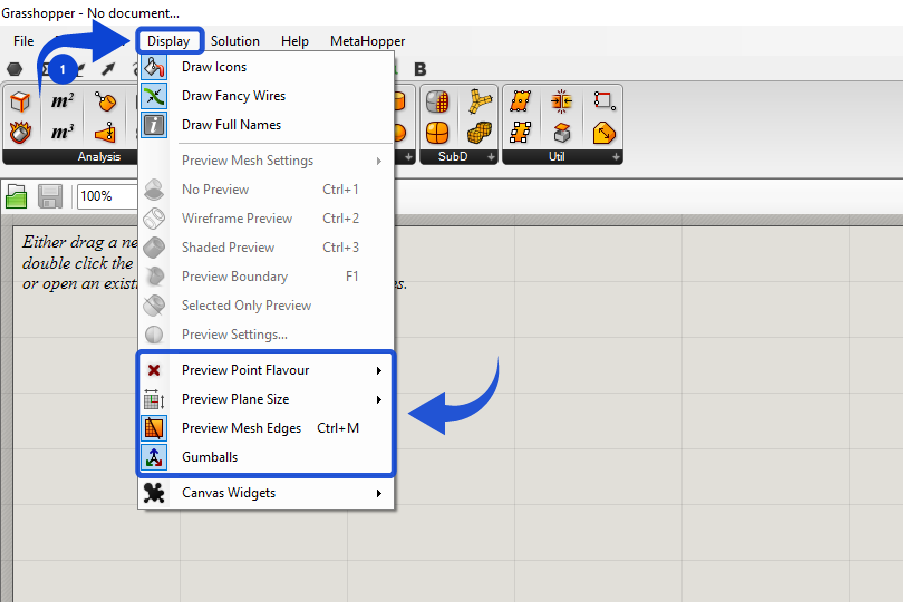Expand Preview Point Flavour submenu
The height and width of the screenshot is (603, 904).
pos(266,370)
